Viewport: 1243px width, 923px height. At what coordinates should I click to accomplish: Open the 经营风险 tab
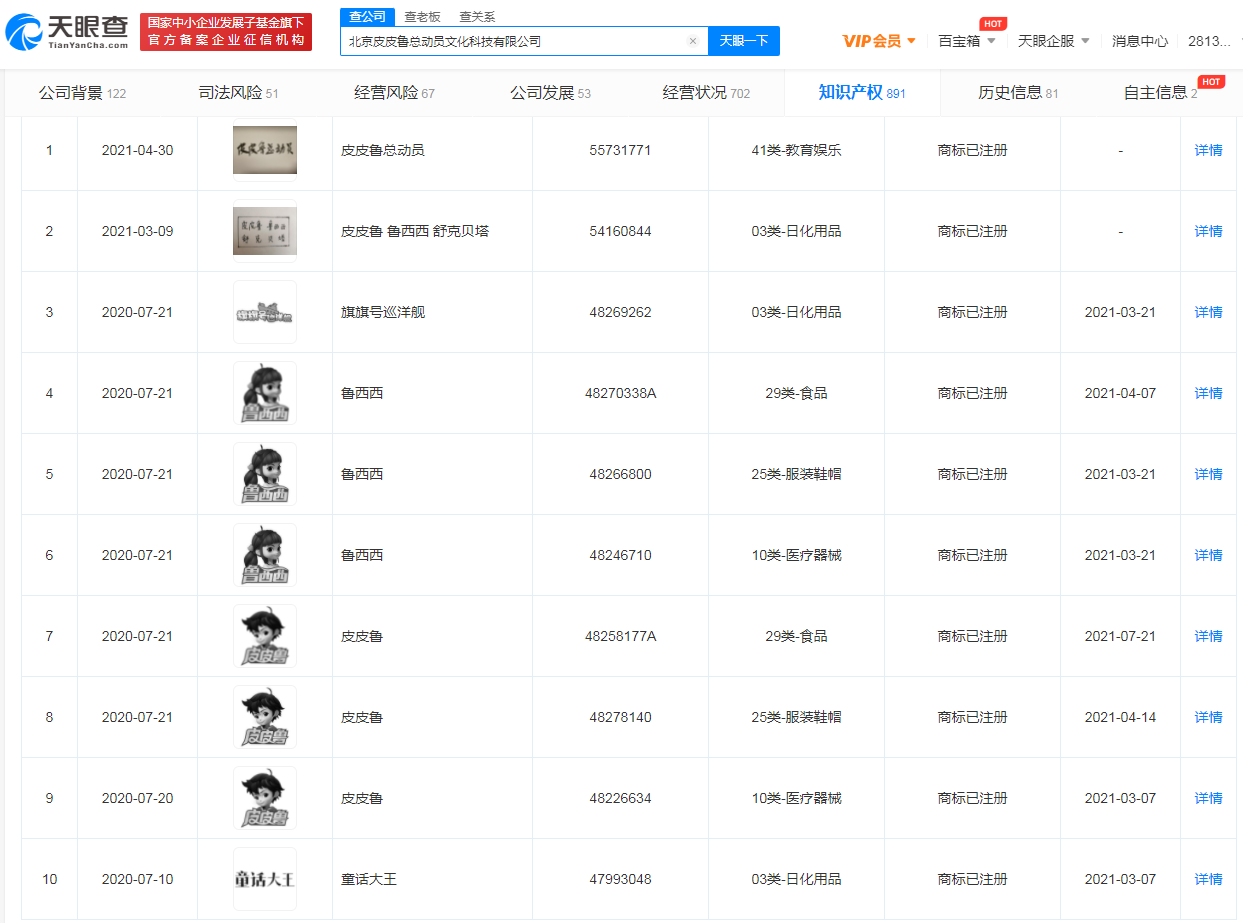click(x=394, y=93)
